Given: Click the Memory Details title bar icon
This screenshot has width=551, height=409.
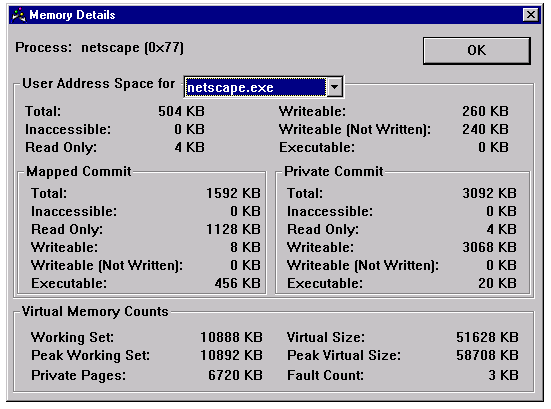Looking at the screenshot, I should click(19, 15).
